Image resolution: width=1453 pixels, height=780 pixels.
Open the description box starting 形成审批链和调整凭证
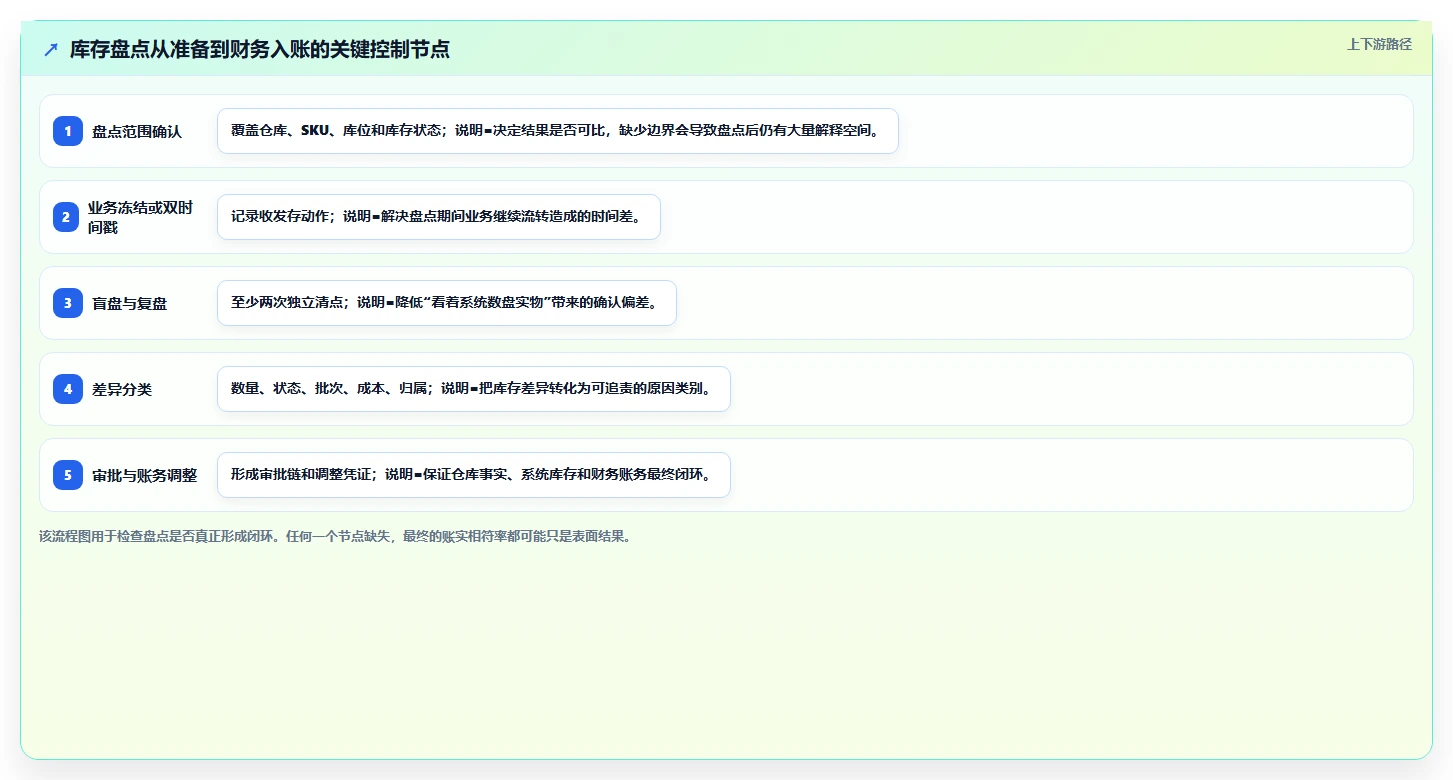point(474,475)
